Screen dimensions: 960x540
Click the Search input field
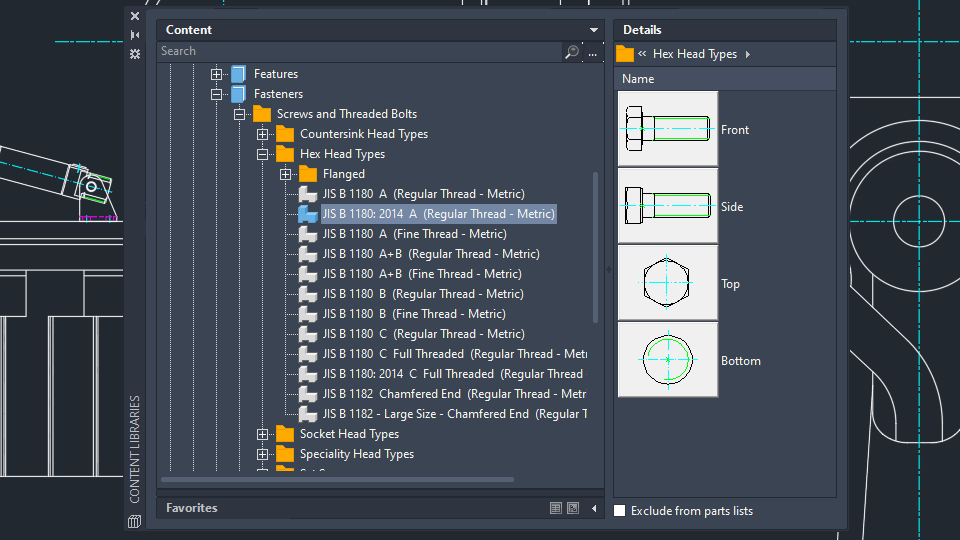pyautogui.click(x=359, y=51)
